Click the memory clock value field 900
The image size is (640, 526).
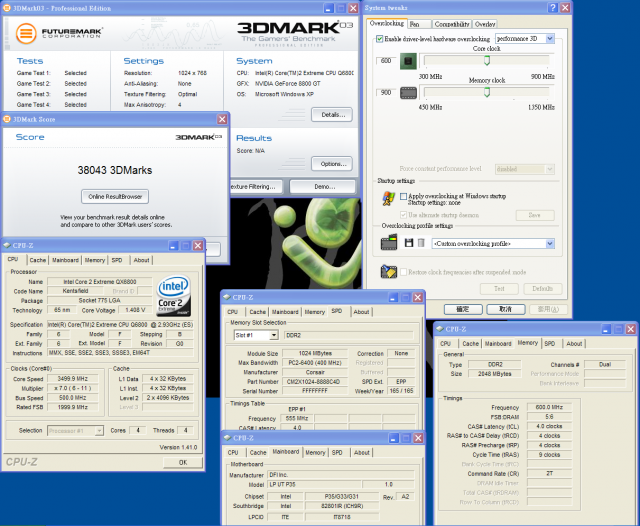point(386,93)
